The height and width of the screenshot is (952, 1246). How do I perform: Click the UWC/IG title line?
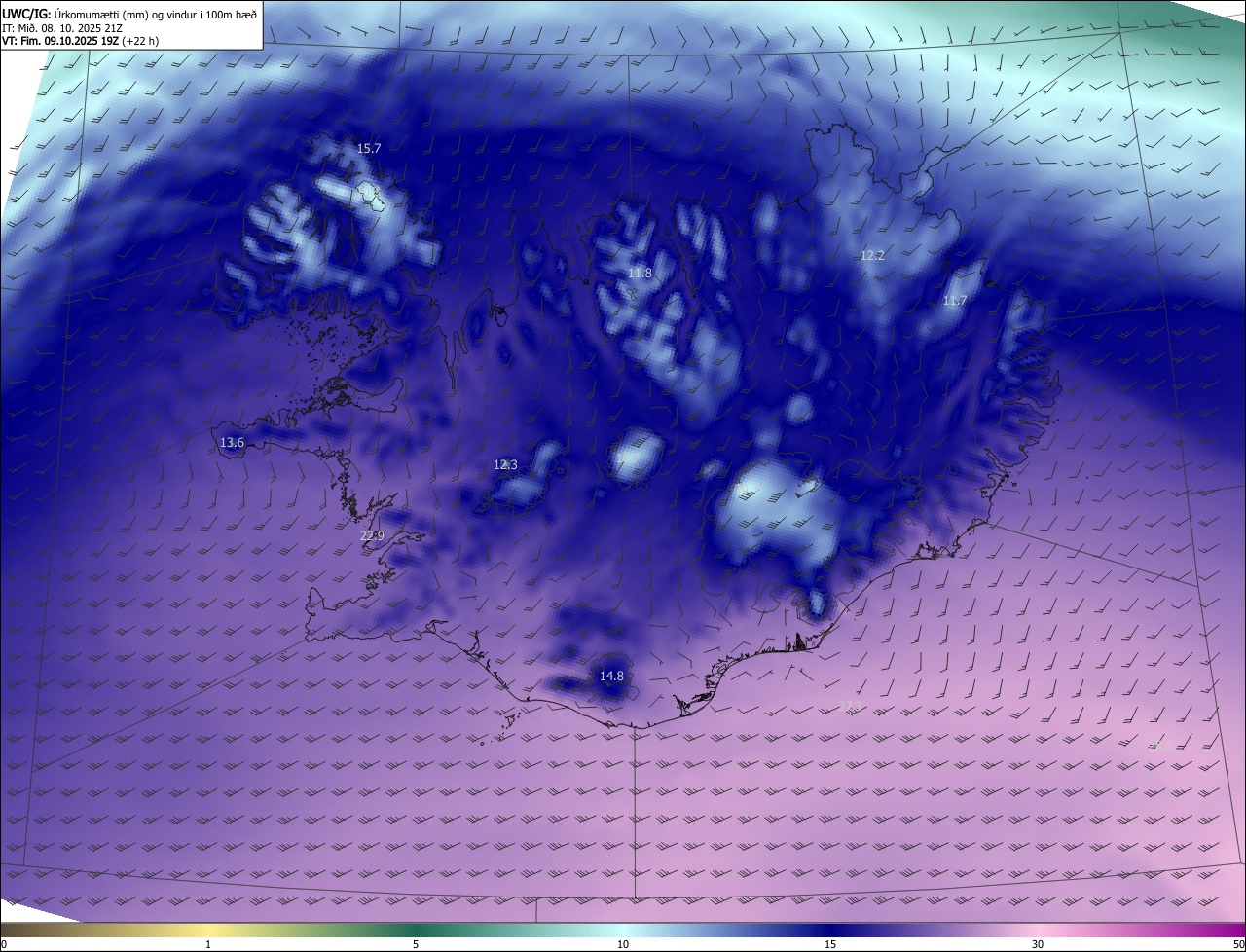coord(129,13)
